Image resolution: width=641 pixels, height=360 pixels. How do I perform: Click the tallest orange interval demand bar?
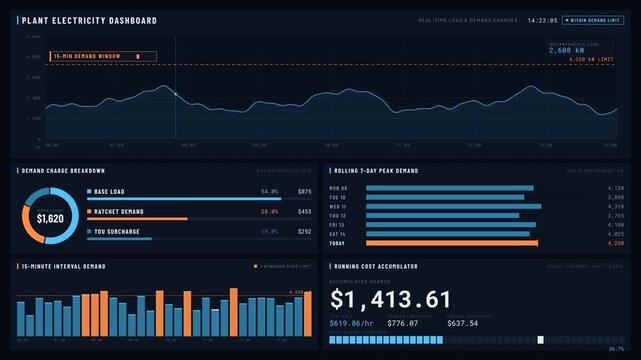(x=234, y=312)
